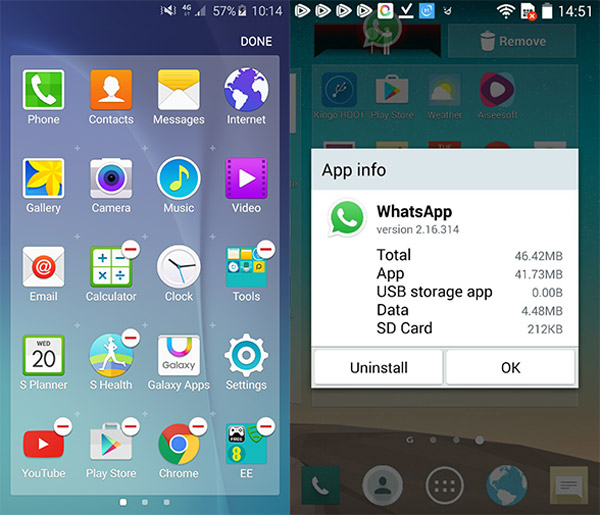Tap OK in App info dialog
Screen dimensions: 600x515
click(510, 367)
